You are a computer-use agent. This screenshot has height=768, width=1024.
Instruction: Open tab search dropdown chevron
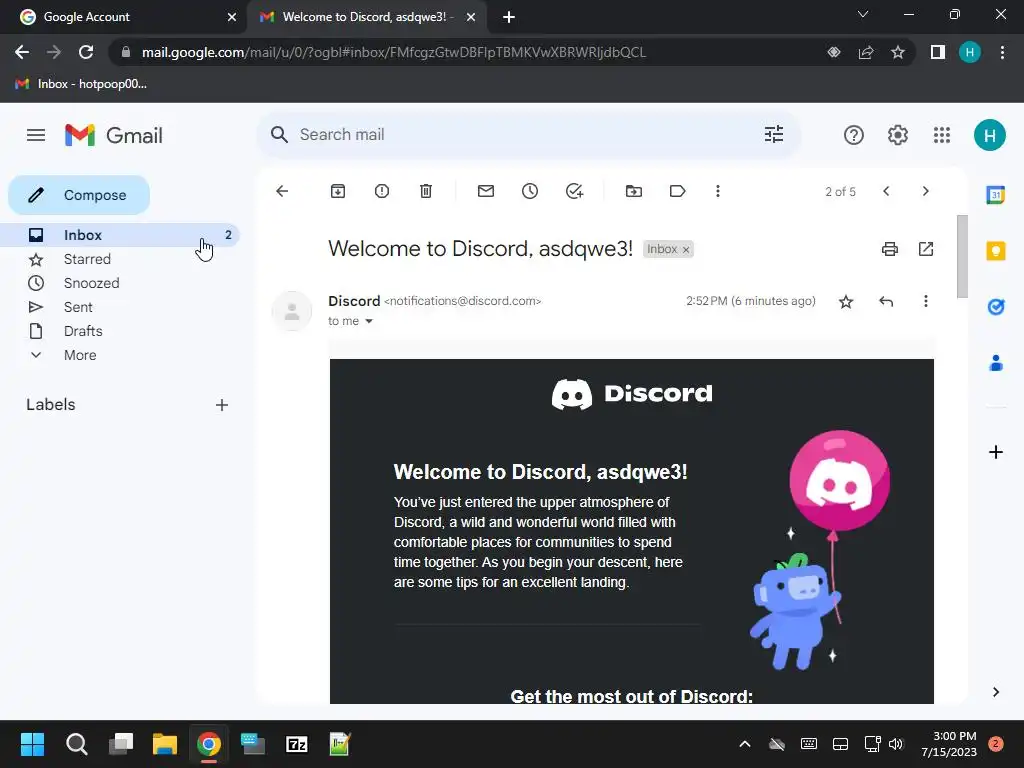click(x=863, y=14)
